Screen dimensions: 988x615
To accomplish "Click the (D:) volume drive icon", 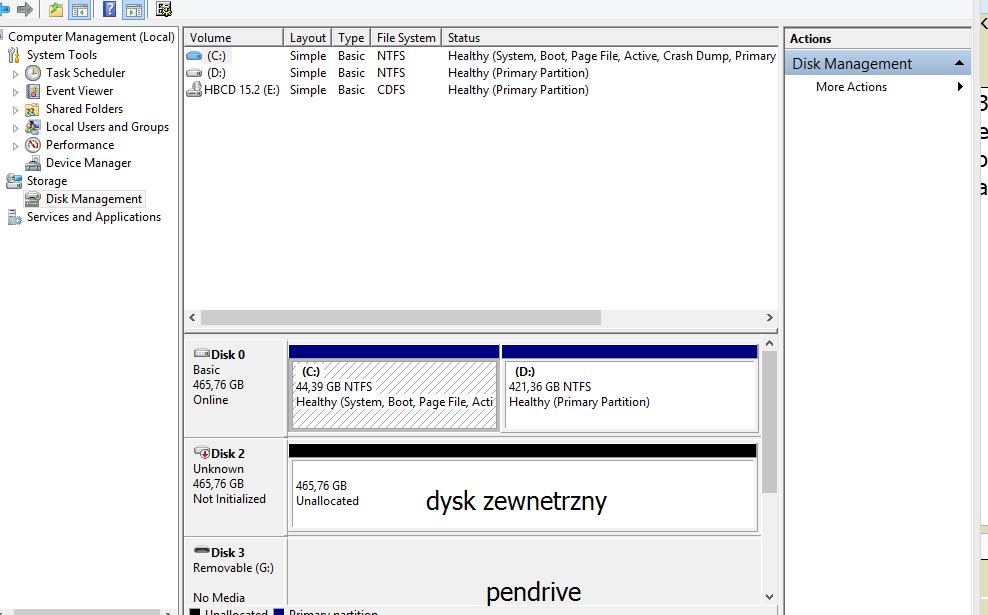I will click(x=194, y=73).
